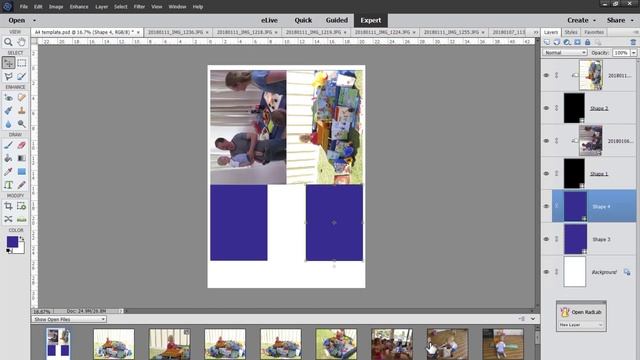Toggle visibility of Shape 4 layer
640x360 pixels.
point(547,206)
